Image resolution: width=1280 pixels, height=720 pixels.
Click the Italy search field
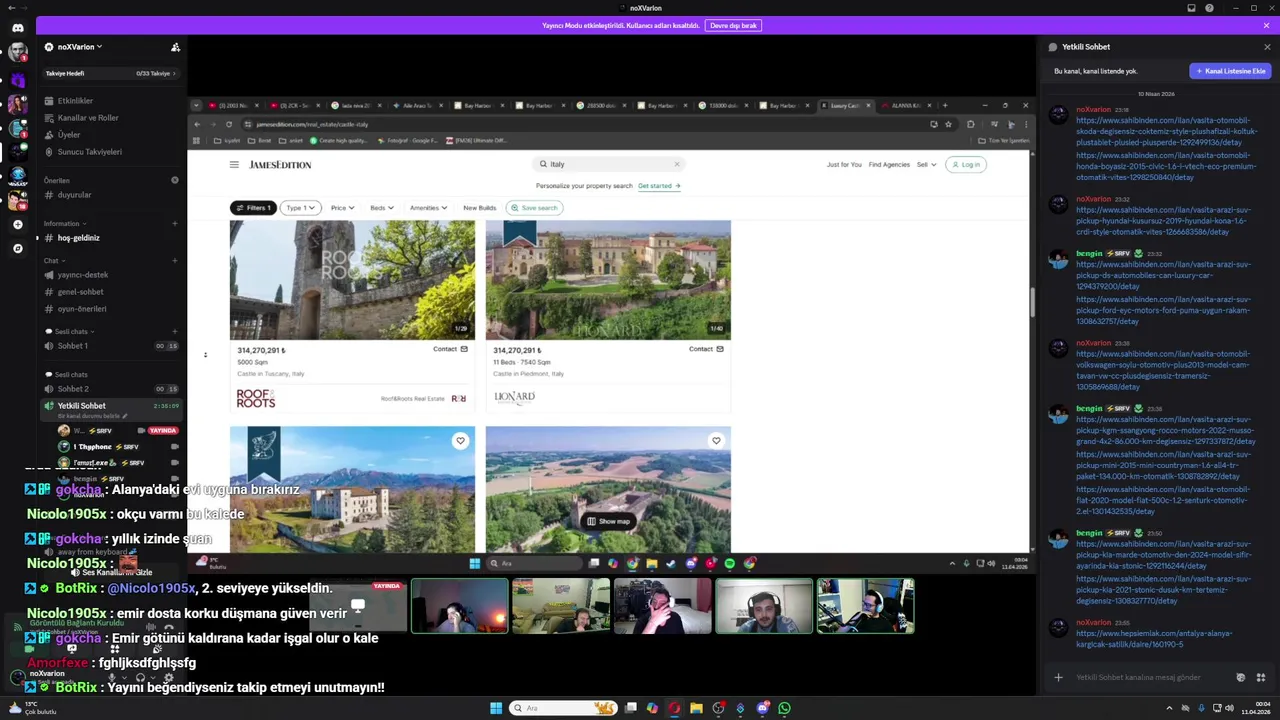pos(608,164)
